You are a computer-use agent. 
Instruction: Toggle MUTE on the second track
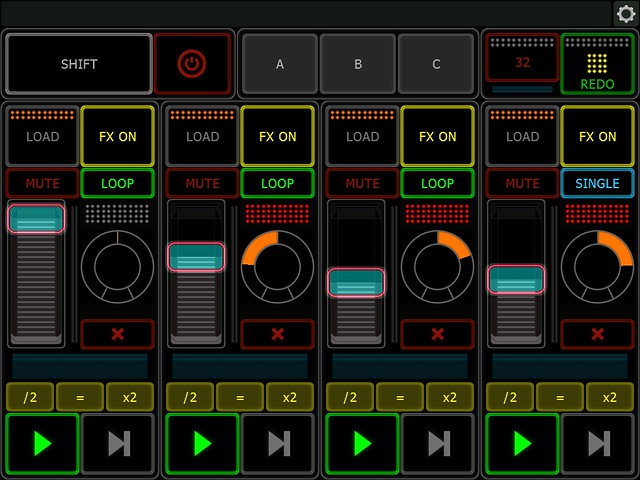tap(202, 183)
